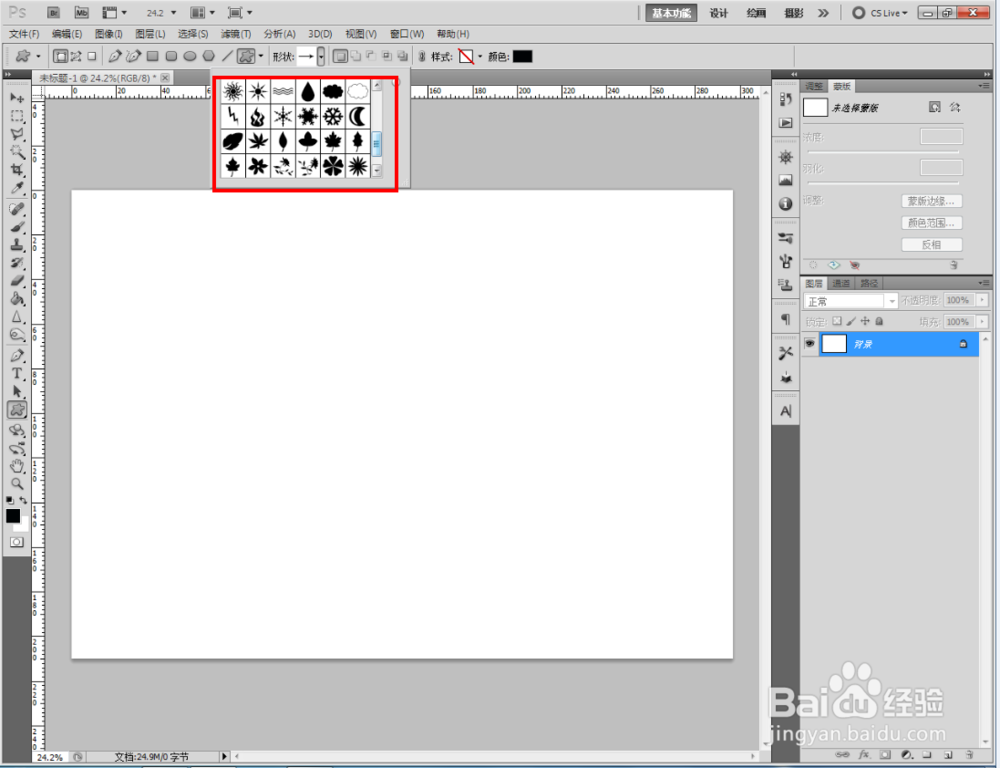Open the 形状 shape picker dropdown
This screenshot has width=1000, height=768.
(321, 56)
